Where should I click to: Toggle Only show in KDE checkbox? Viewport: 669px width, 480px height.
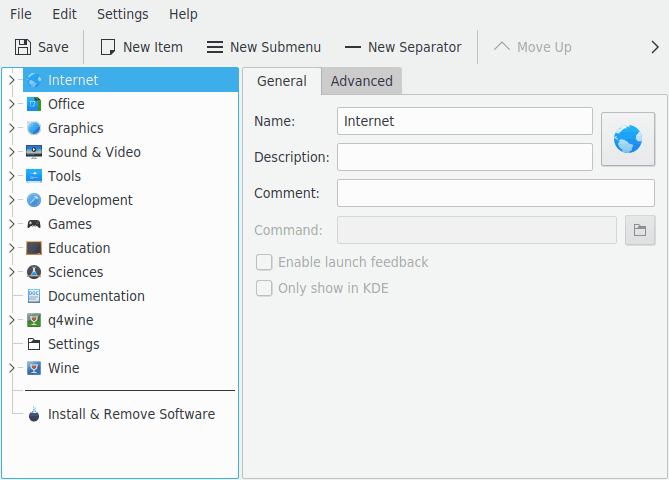pyautogui.click(x=265, y=288)
